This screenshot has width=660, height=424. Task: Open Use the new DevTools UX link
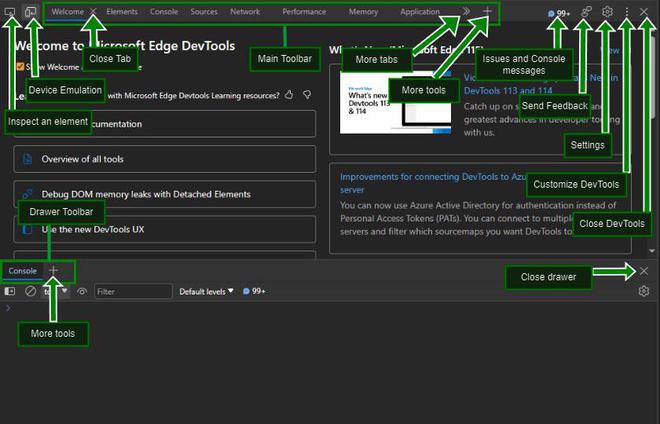(x=165, y=229)
